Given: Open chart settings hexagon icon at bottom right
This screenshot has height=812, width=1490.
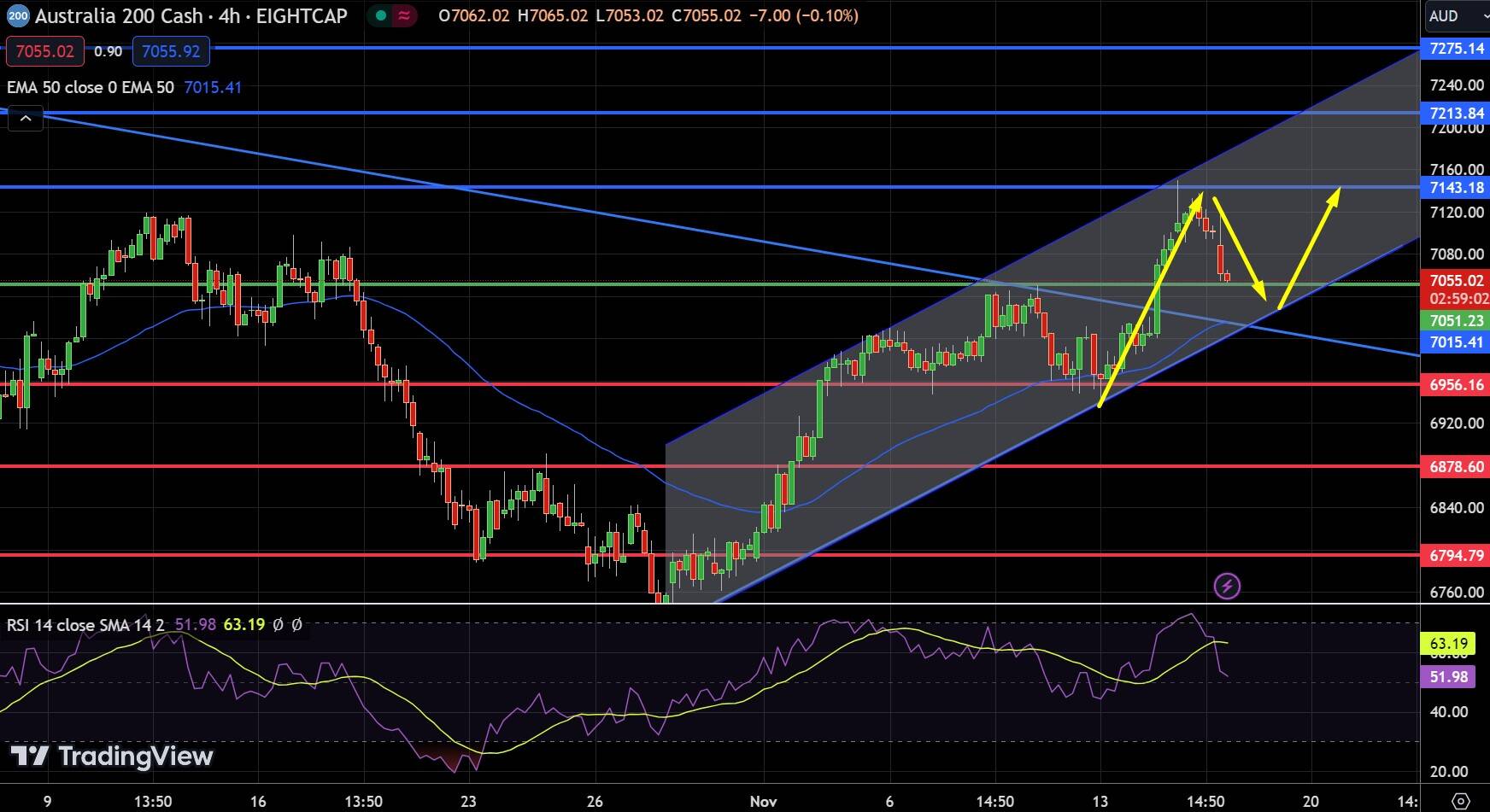Looking at the screenshot, I should [x=1461, y=802].
